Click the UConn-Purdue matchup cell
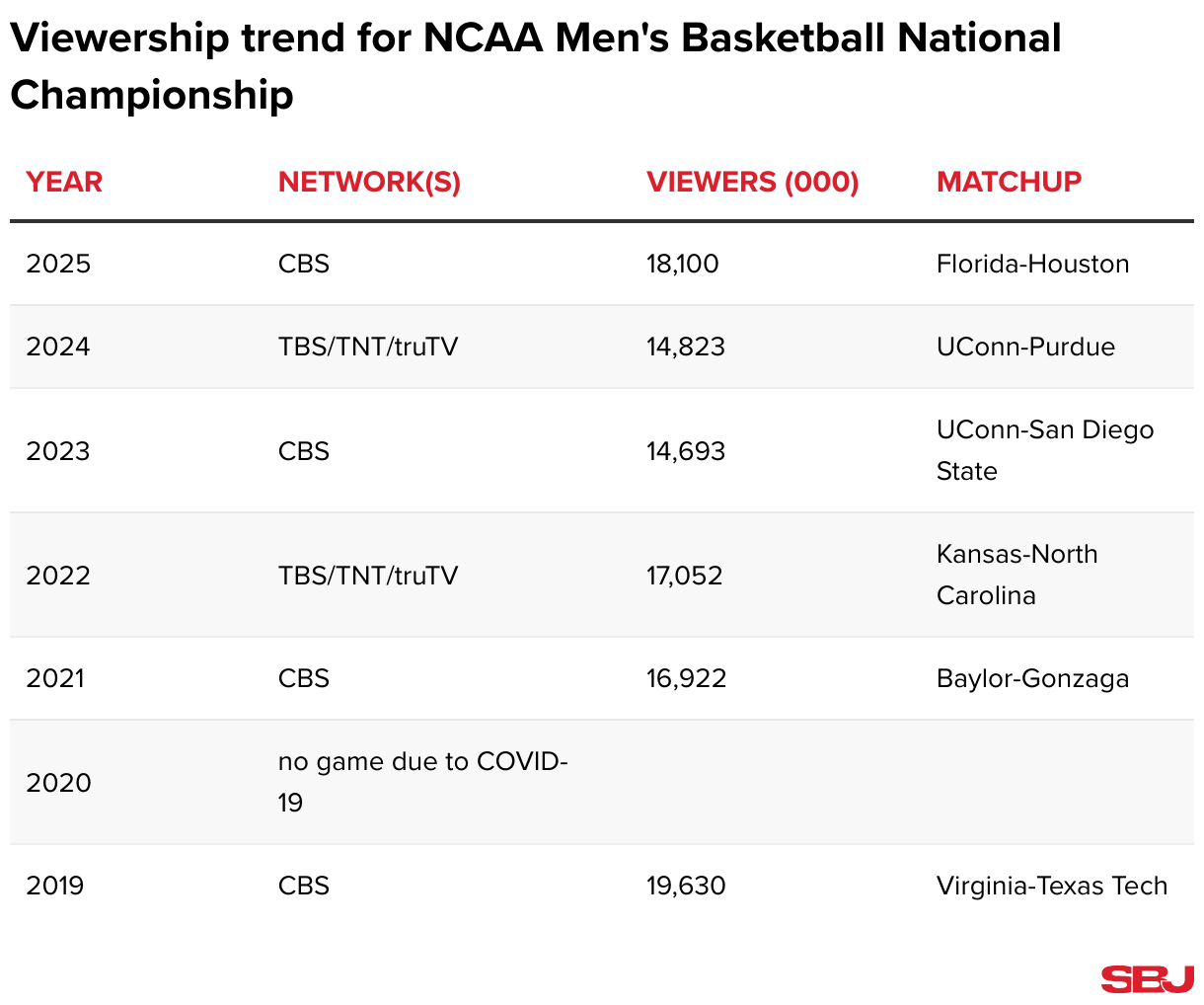 [x=1025, y=347]
